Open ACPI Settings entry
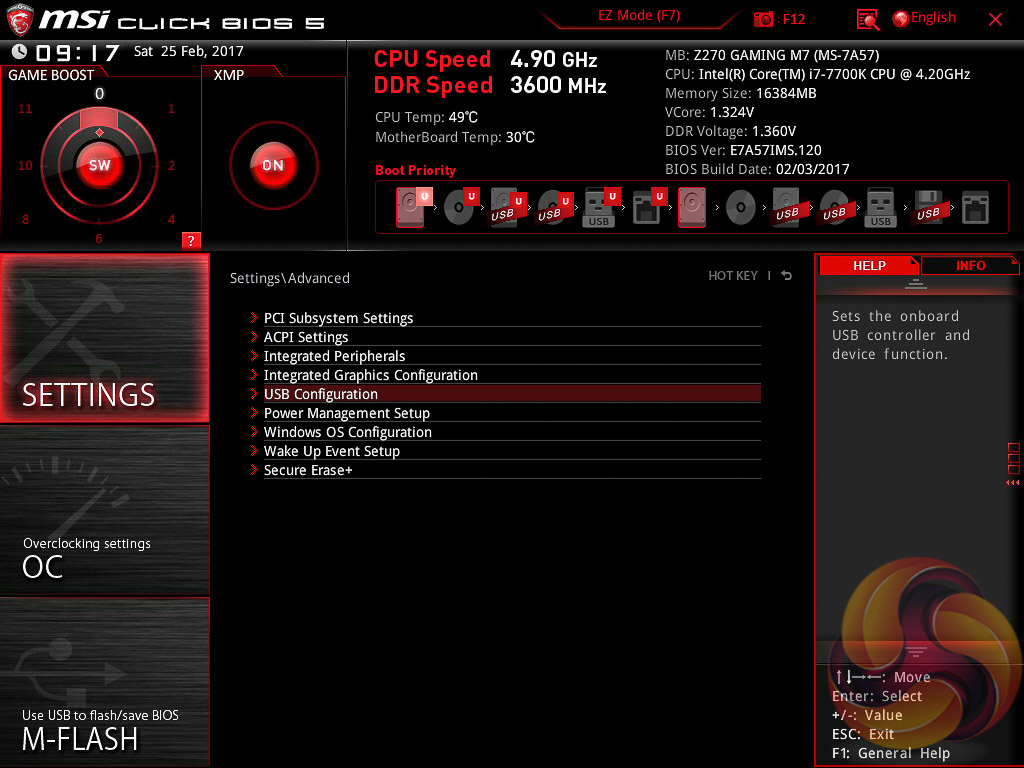 click(512, 337)
